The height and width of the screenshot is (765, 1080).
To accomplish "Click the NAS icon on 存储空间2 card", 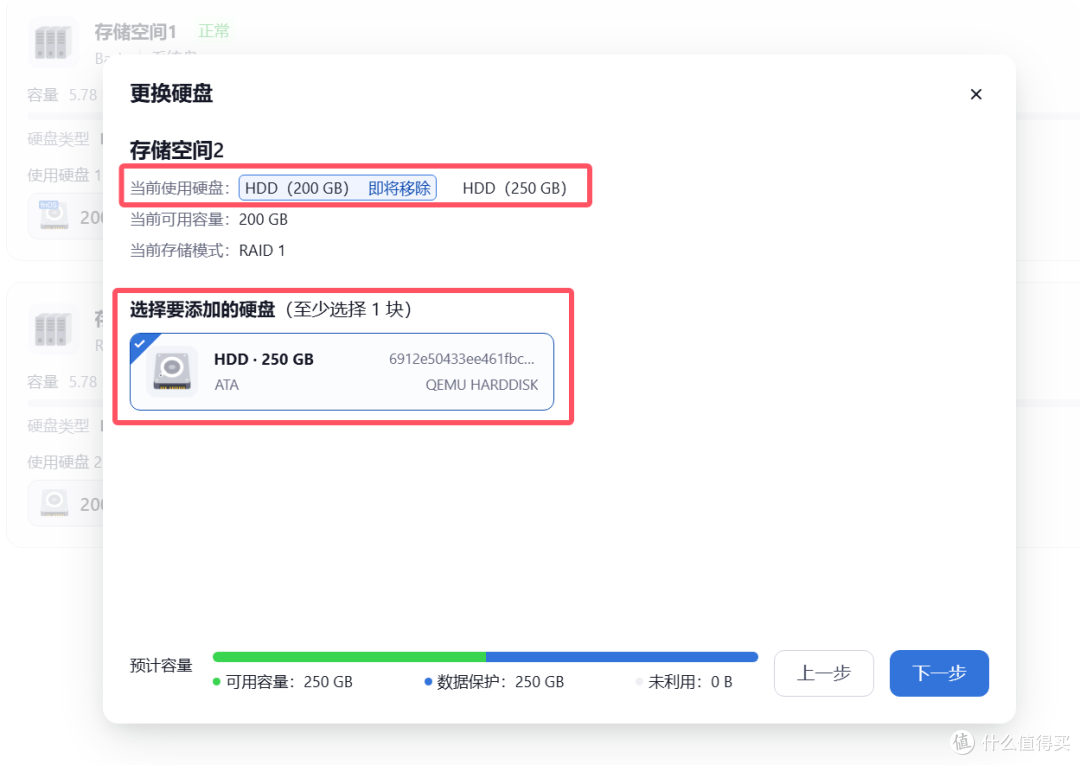I will [51, 328].
